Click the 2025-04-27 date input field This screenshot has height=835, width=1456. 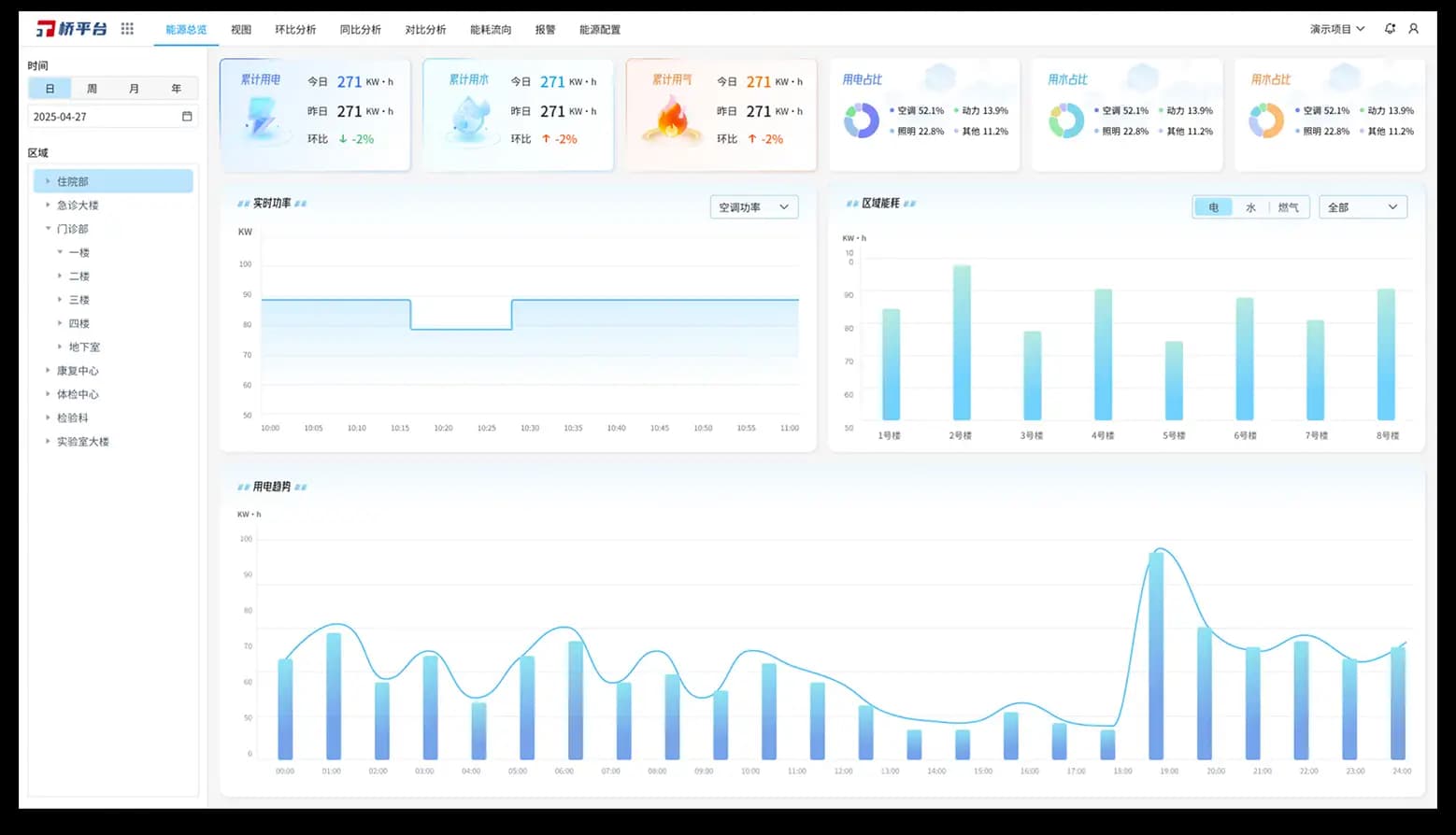coord(113,117)
